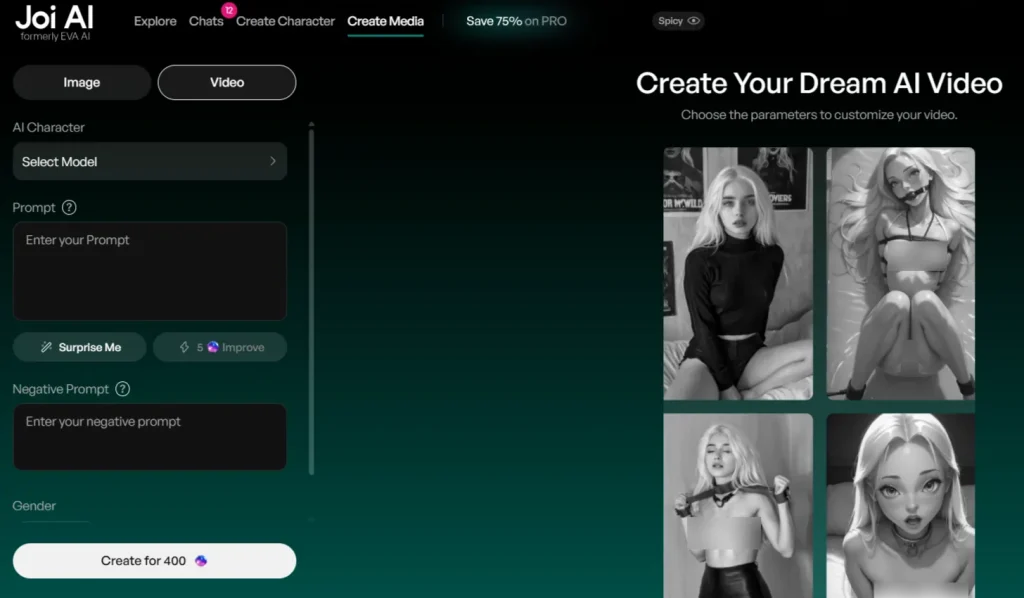This screenshot has width=1024, height=598.
Task: Click the pink 12 notification badge
Action: (229, 10)
